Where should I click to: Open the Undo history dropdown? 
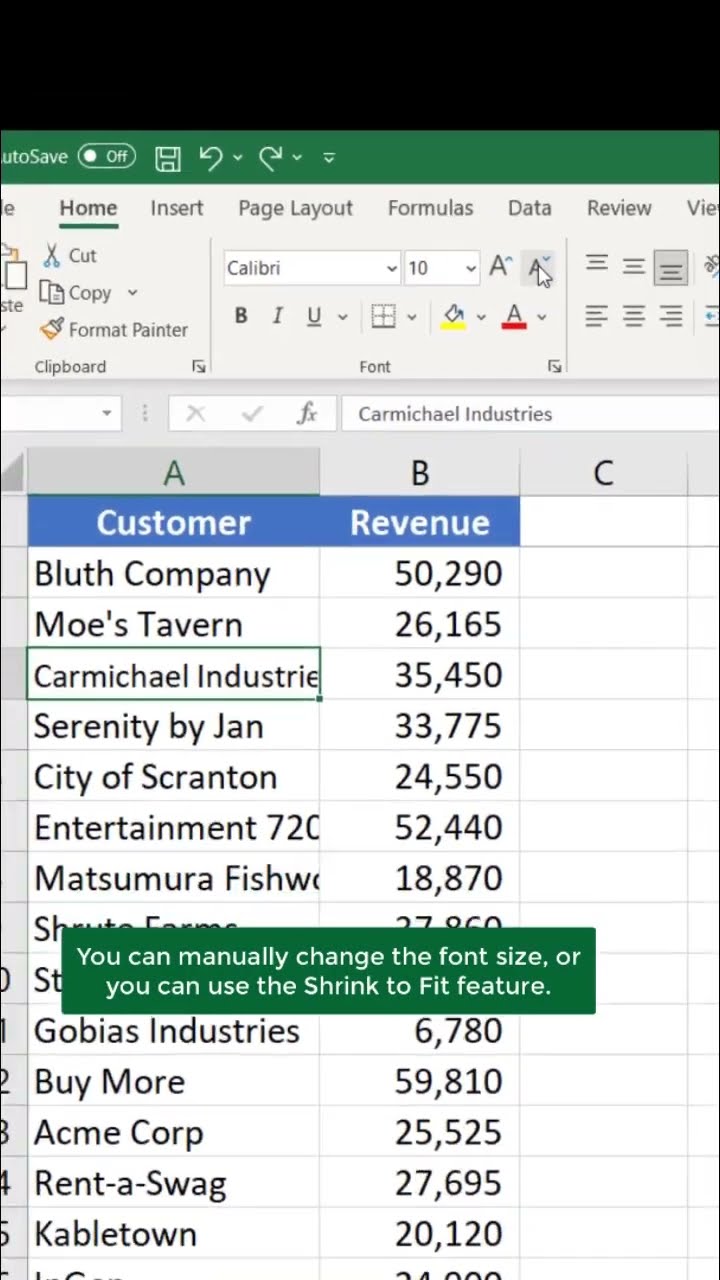[x=237, y=157]
